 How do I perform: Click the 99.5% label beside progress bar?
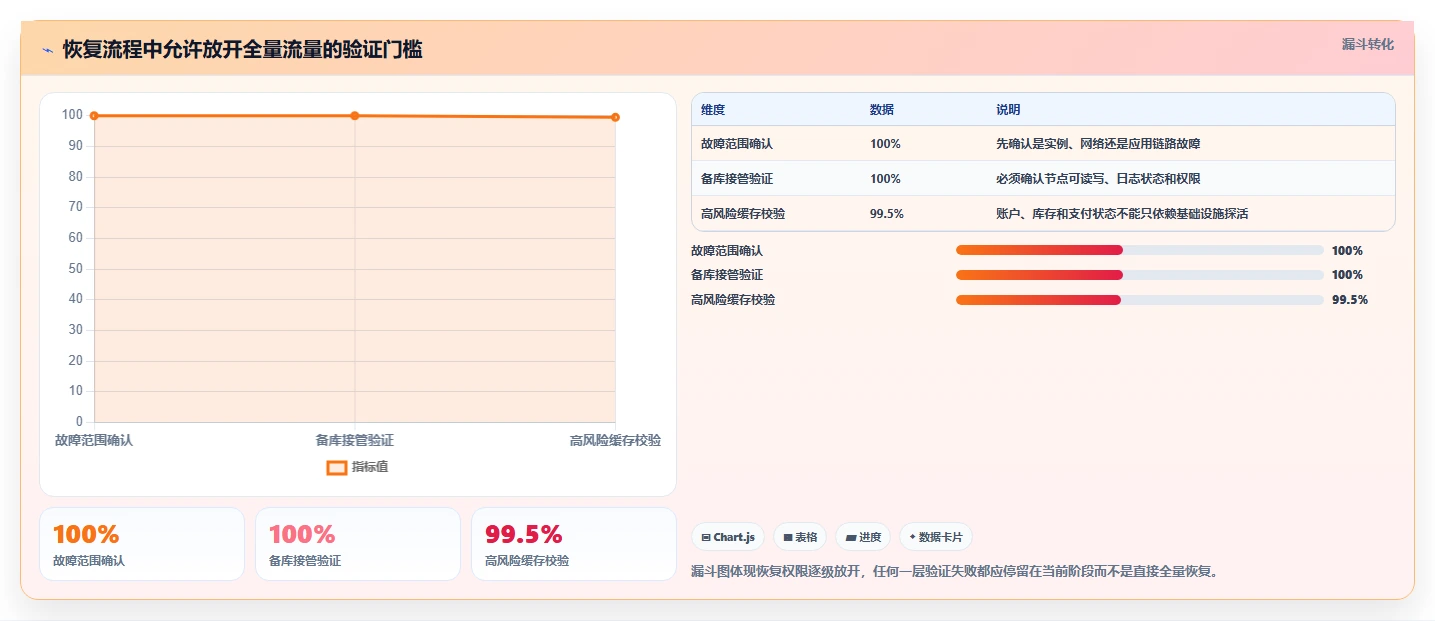pyautogui.click(x=1350, y=300)
